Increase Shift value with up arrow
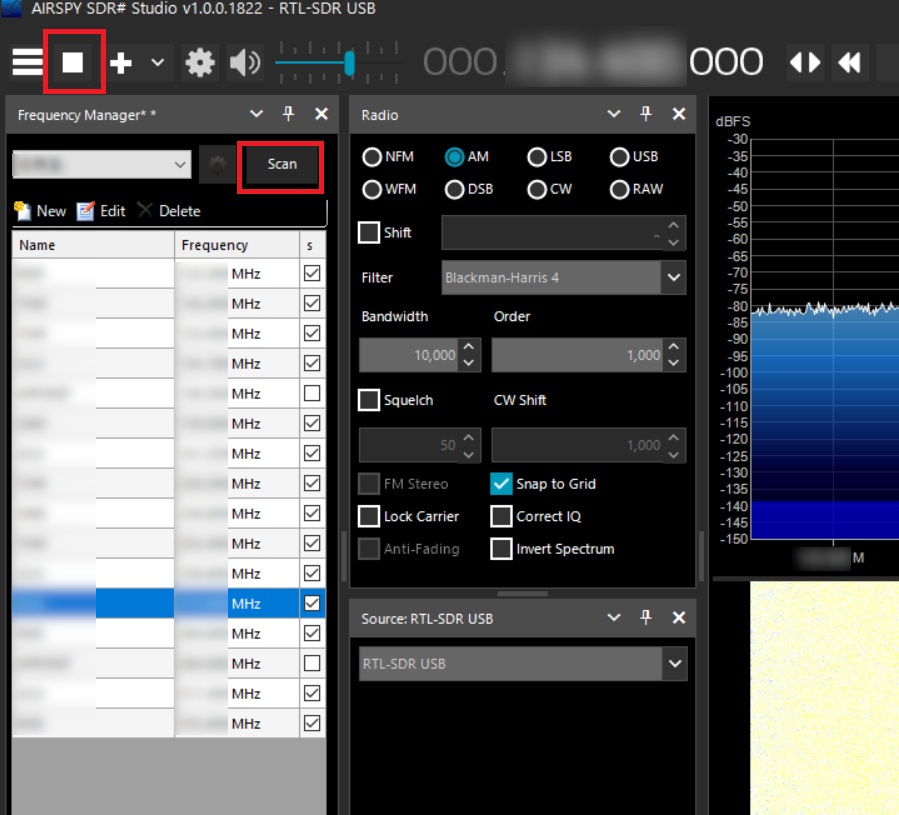Viewport: 899px width, 815px height. pos(674,225)
